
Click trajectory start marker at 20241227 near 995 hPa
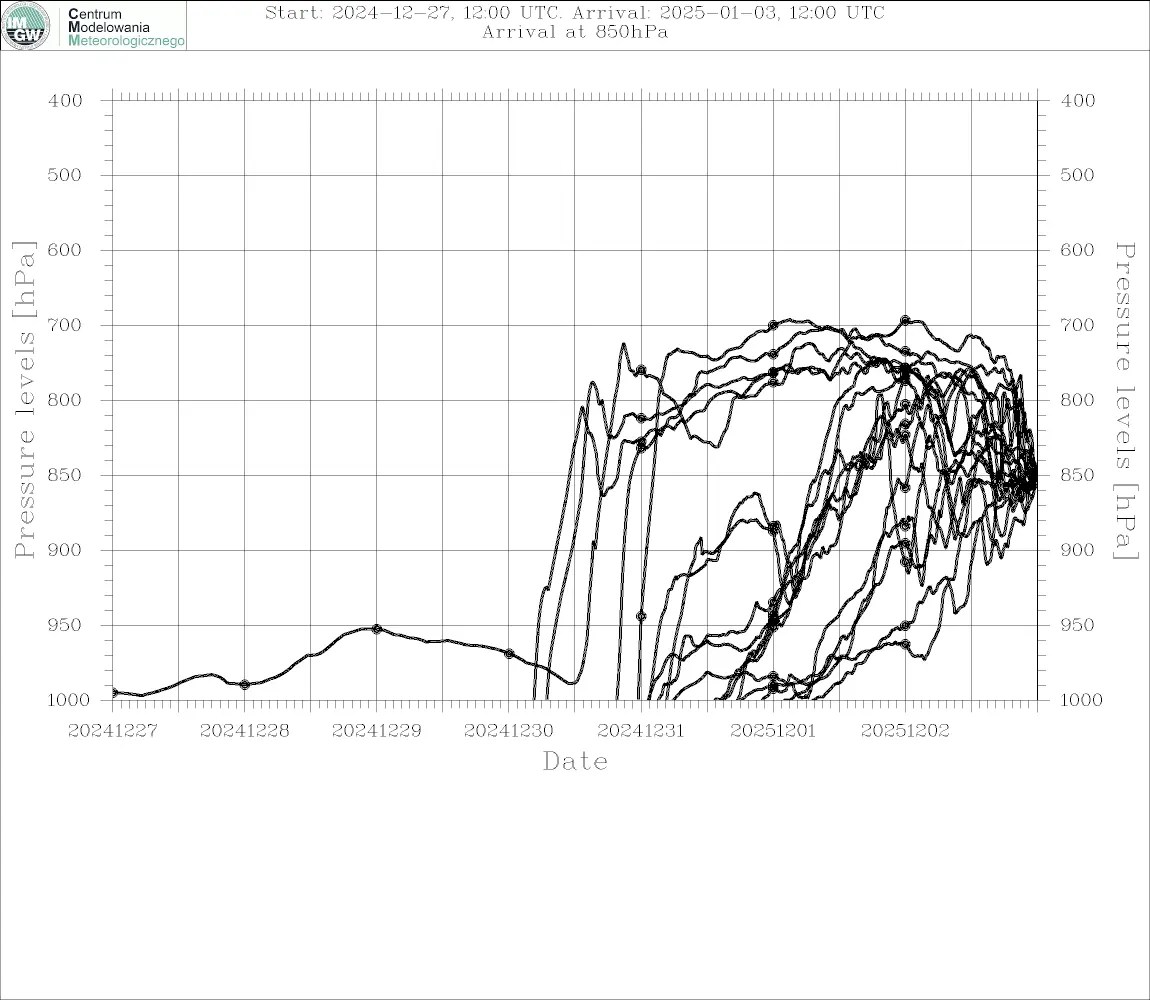click(114, 692)
